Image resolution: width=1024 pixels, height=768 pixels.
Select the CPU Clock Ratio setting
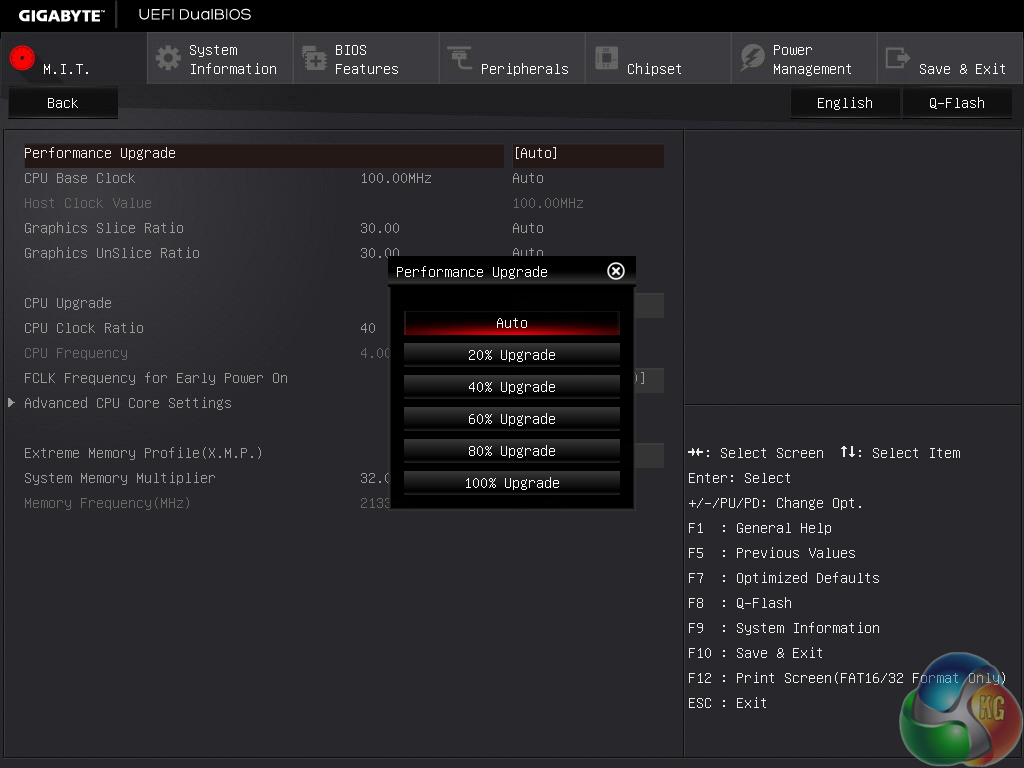click(84, 328)
